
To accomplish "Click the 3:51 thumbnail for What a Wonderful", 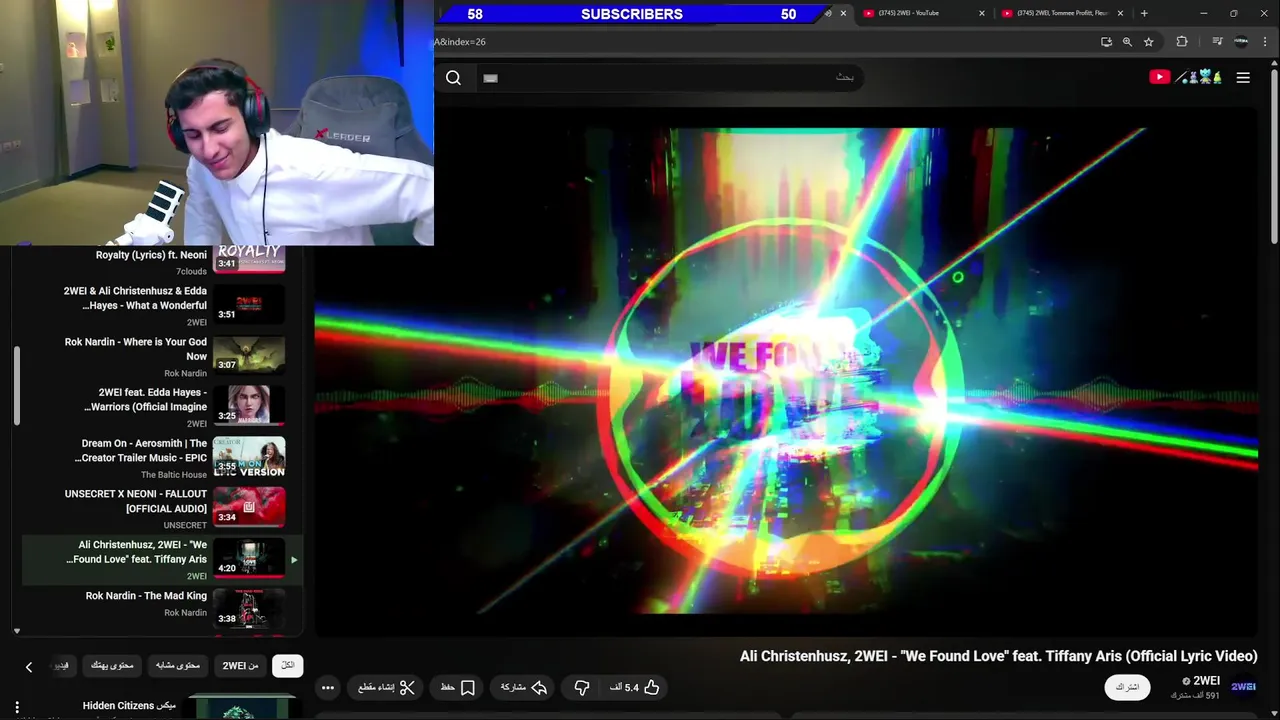I will click(x=249, y=304).
